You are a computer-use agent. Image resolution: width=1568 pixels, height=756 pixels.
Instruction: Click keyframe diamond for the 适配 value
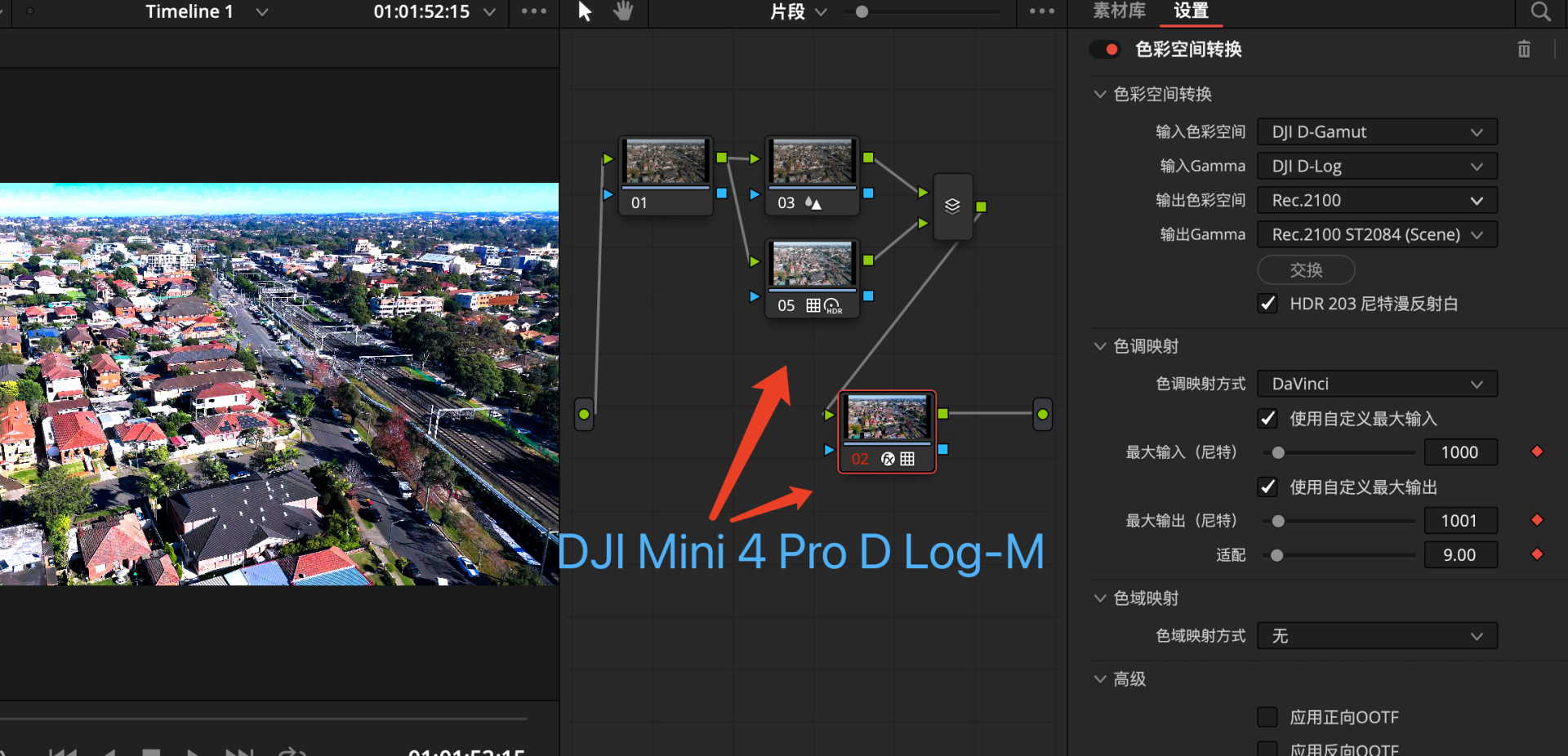1537,554
